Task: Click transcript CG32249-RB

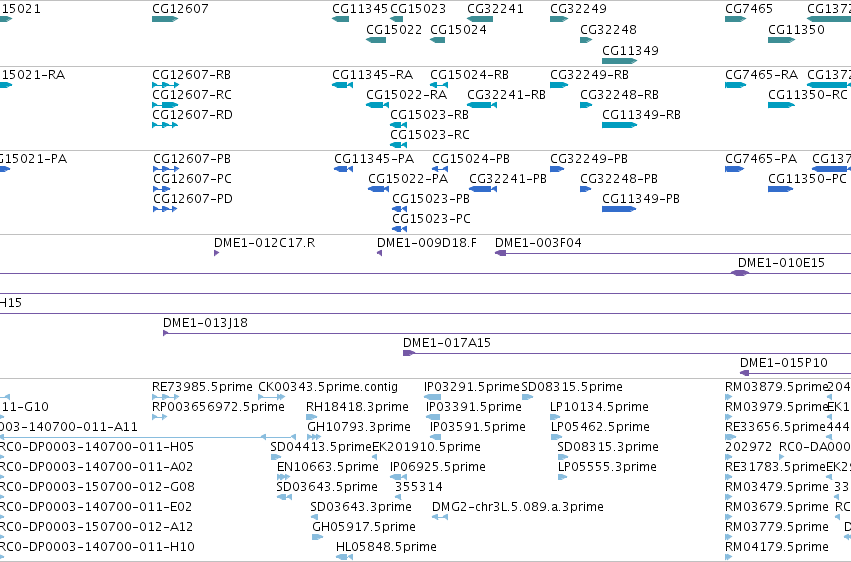Action: pos(589,75)
